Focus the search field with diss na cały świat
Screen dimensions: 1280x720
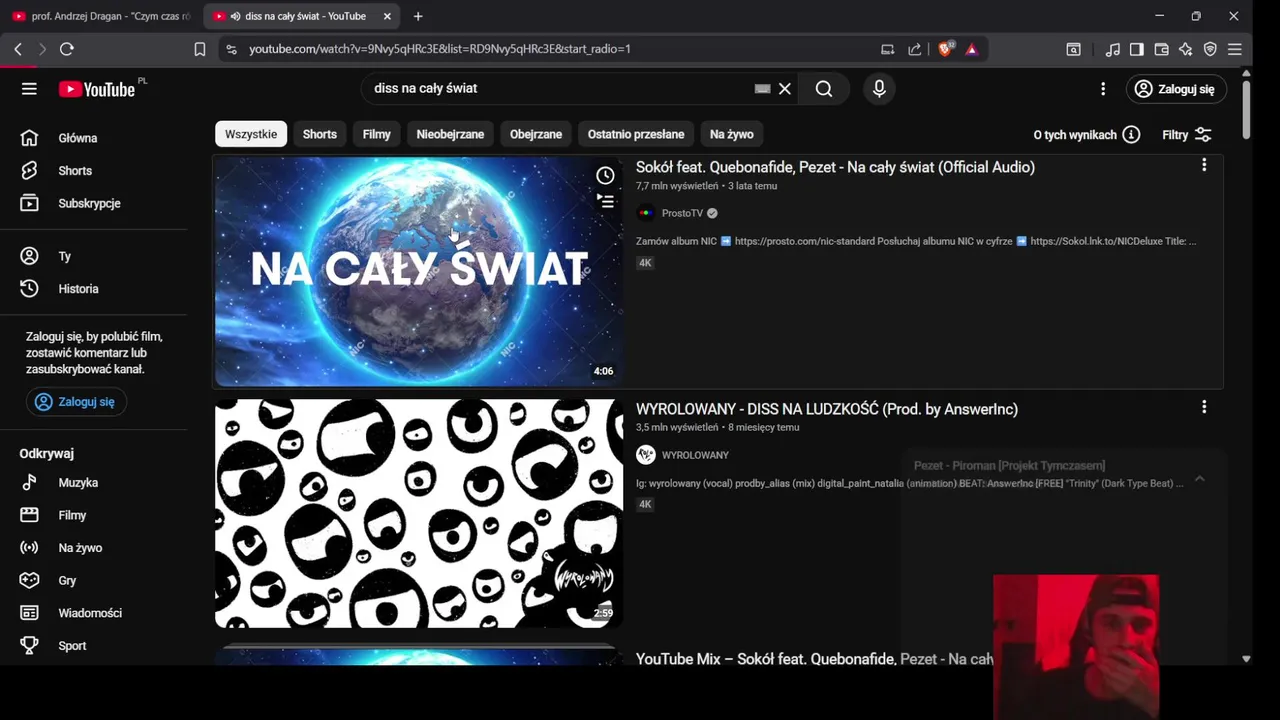560,88
